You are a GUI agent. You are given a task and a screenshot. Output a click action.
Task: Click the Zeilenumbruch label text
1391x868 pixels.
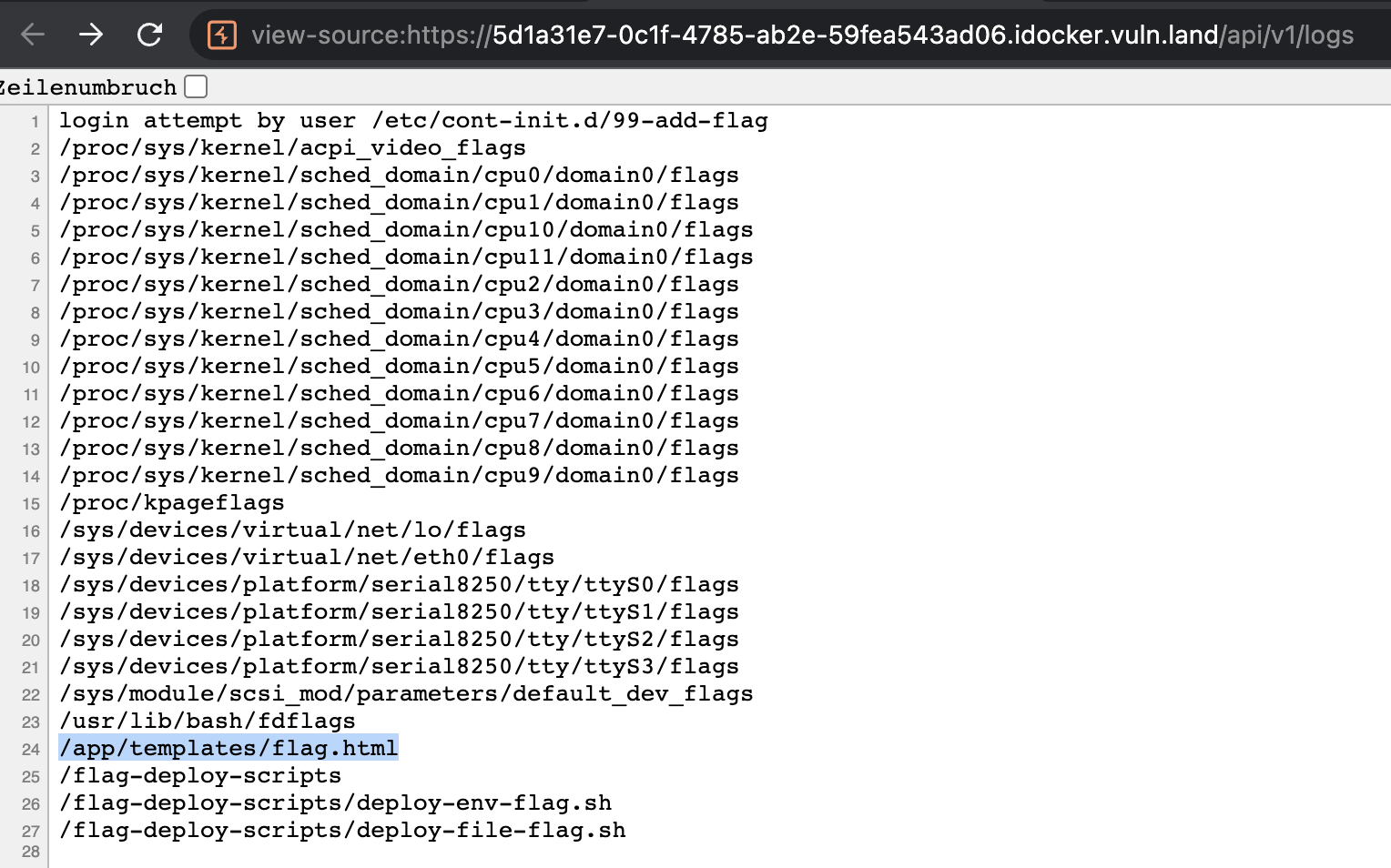[87, 86]
